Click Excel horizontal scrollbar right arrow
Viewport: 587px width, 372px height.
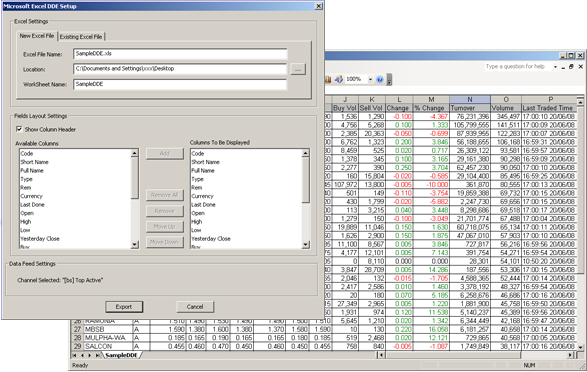click(x=571, y=355)
